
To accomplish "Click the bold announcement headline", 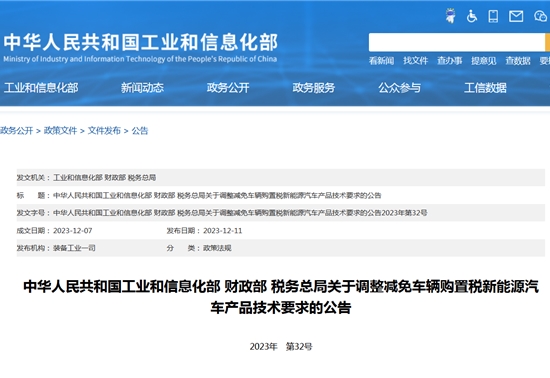I will point(281,297).
